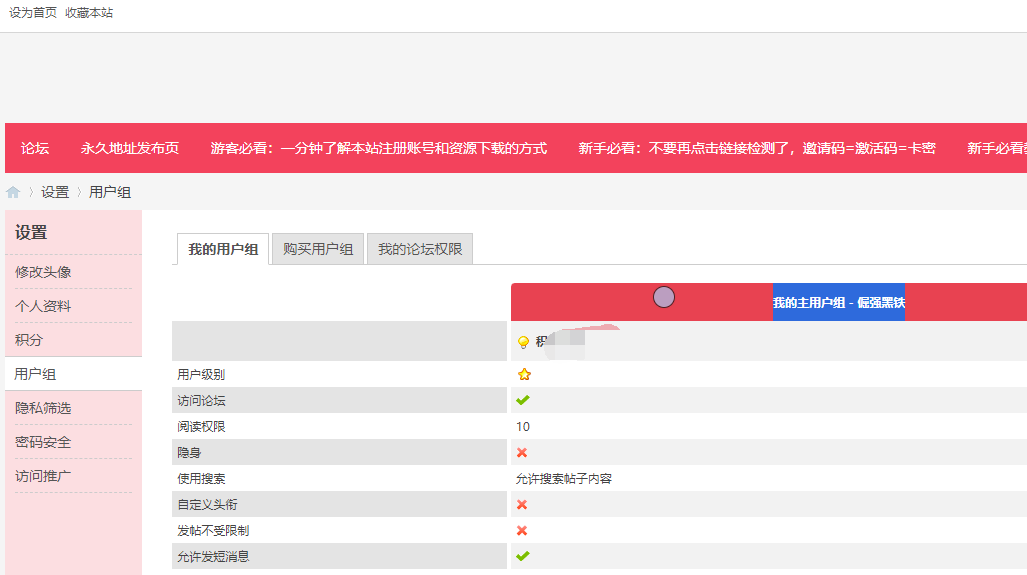Click the 收藏本站 link at the top

coord(89,12)
